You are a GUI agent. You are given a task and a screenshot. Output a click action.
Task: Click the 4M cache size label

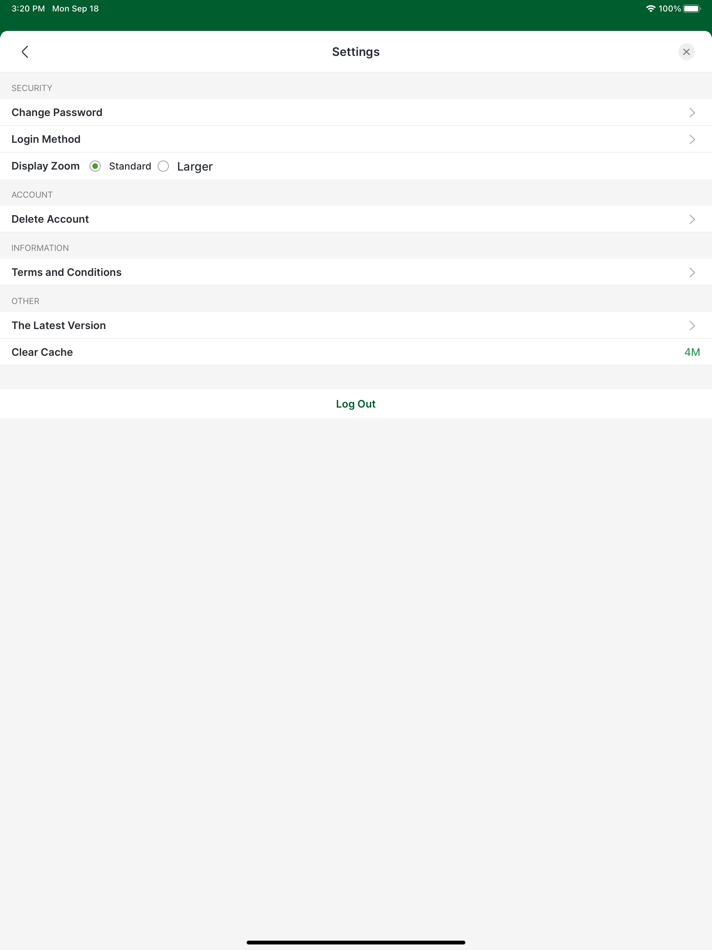pyautogui.click(x=692, y=352)
